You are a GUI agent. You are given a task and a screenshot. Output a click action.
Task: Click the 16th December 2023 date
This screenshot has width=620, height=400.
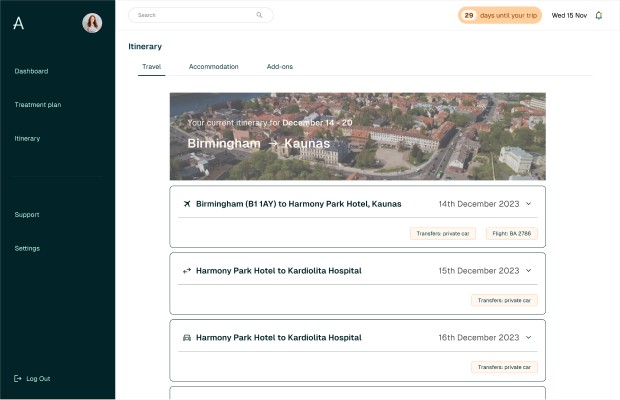click(479, 338)
